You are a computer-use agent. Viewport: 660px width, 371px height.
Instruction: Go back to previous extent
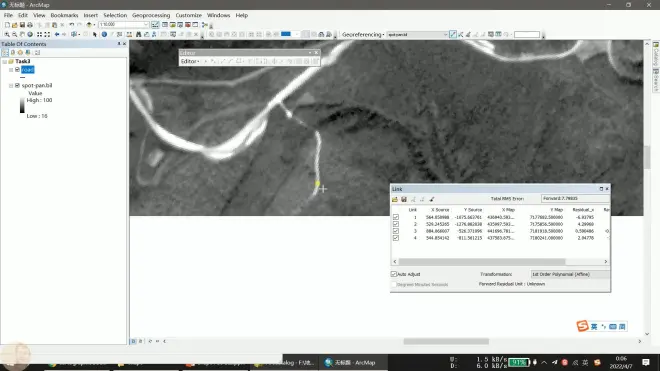[x=57, y=35]
